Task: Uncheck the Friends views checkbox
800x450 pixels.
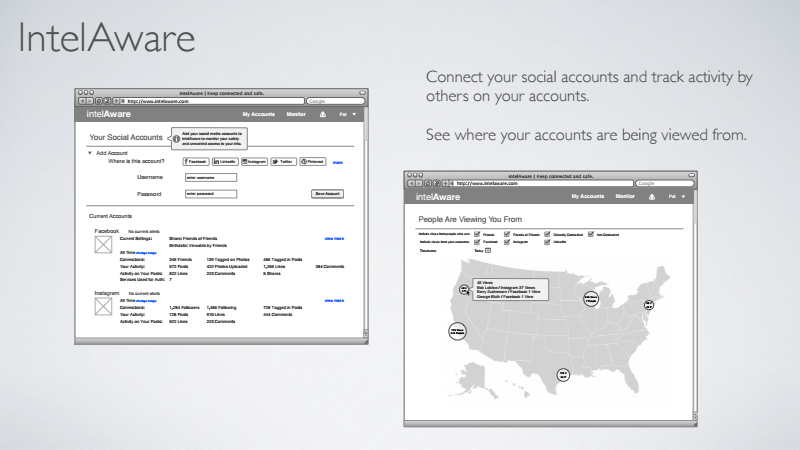Action: 477,234
